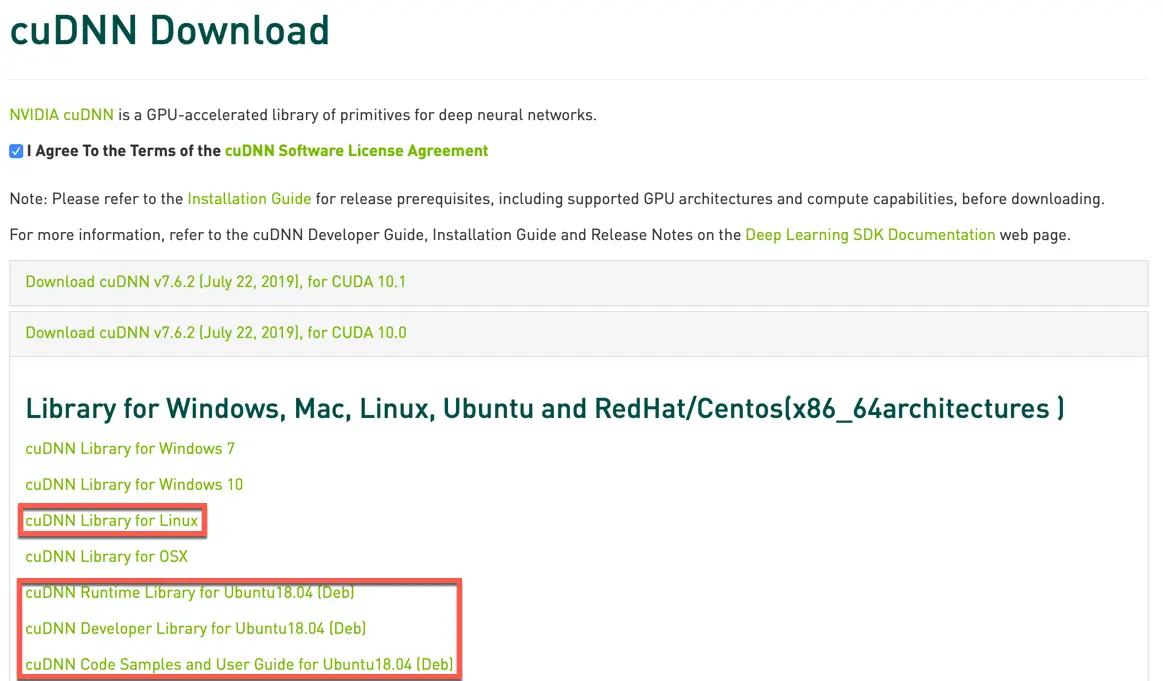
Task: Download cuDNN Library for Linux
Action: (x=112, y=521)
